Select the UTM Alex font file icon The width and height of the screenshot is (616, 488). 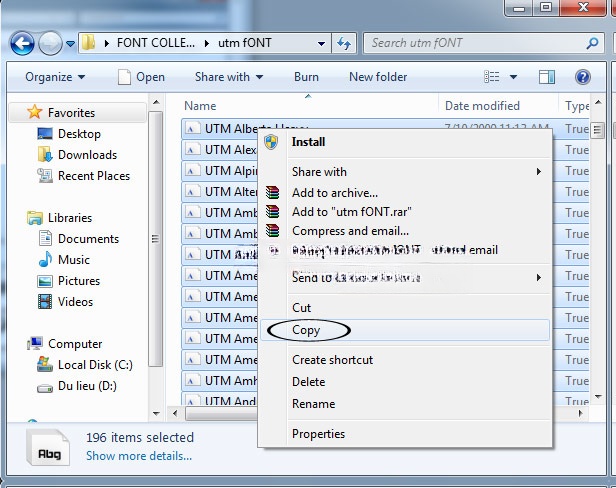pyautogui.click(x=192, y=150)
